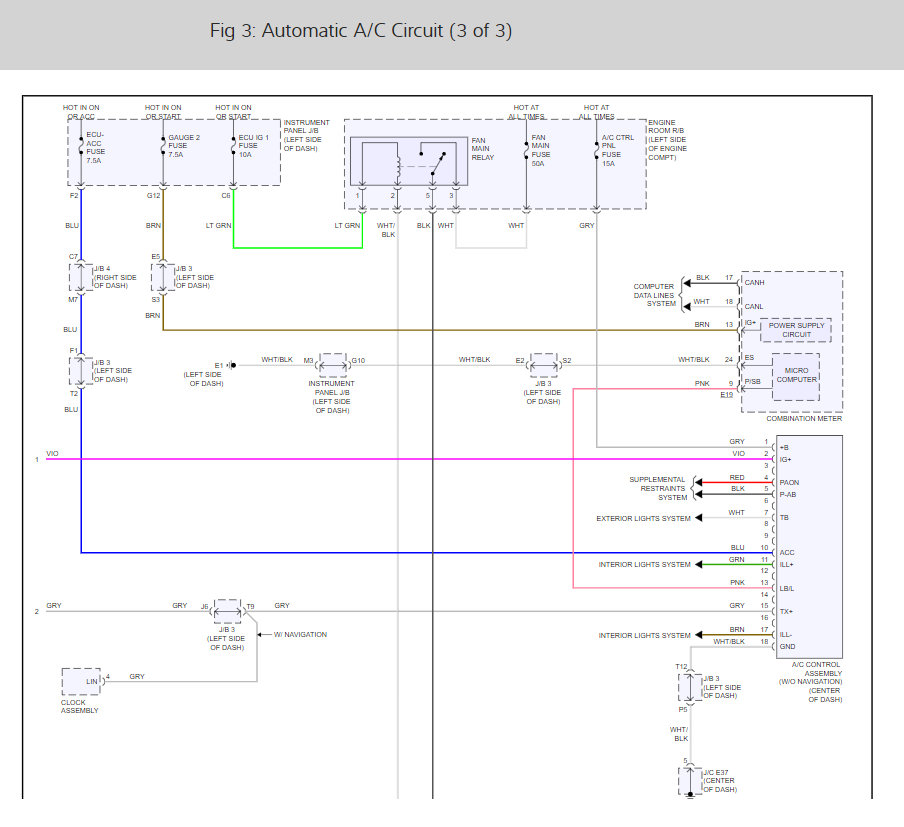The height and width of the screenshot is (827, 904).
Task: Click the FAN MAIN 50A fuse symbol
Action: click(526, 150)
